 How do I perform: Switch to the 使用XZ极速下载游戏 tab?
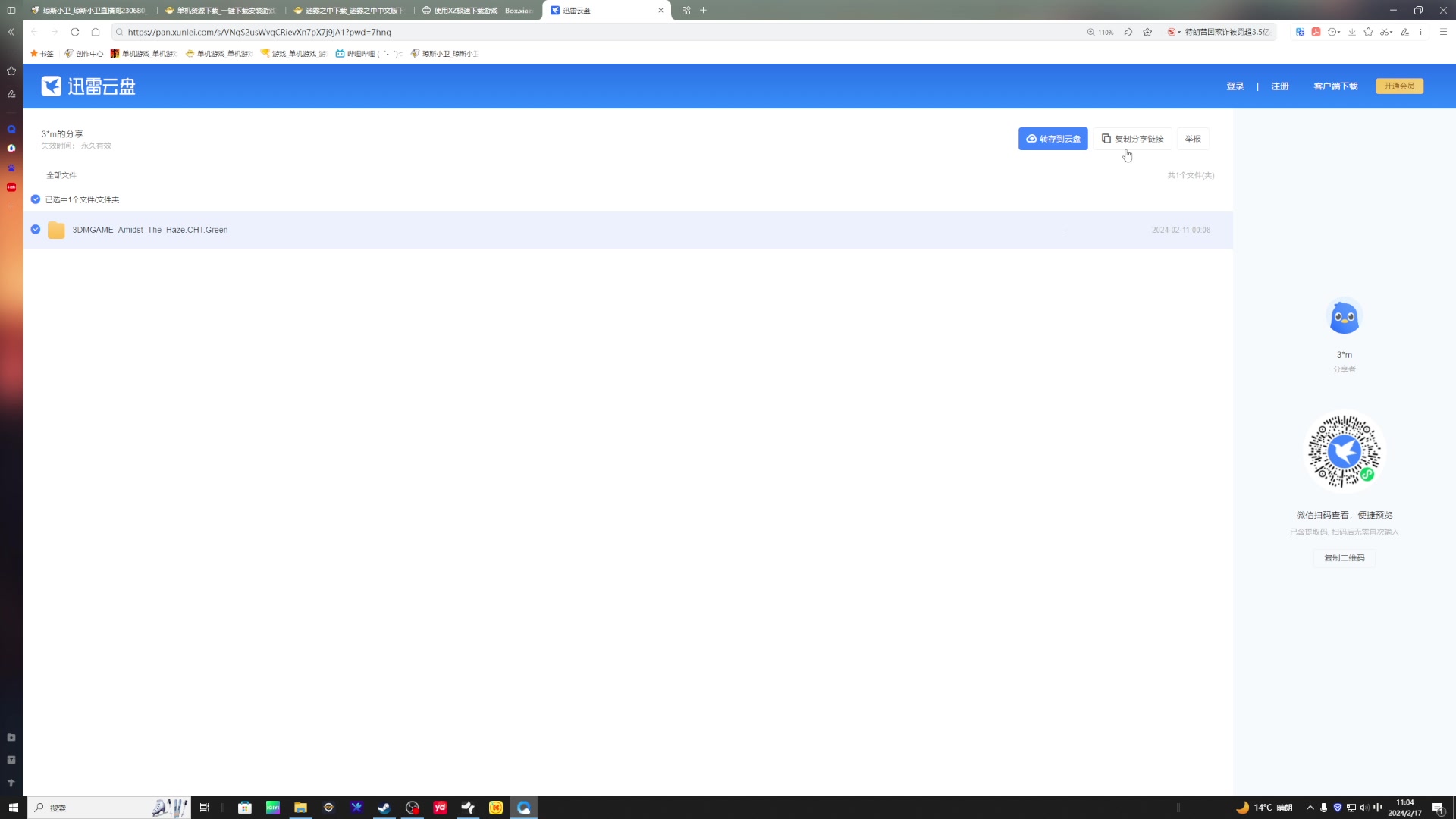point(478,11)
